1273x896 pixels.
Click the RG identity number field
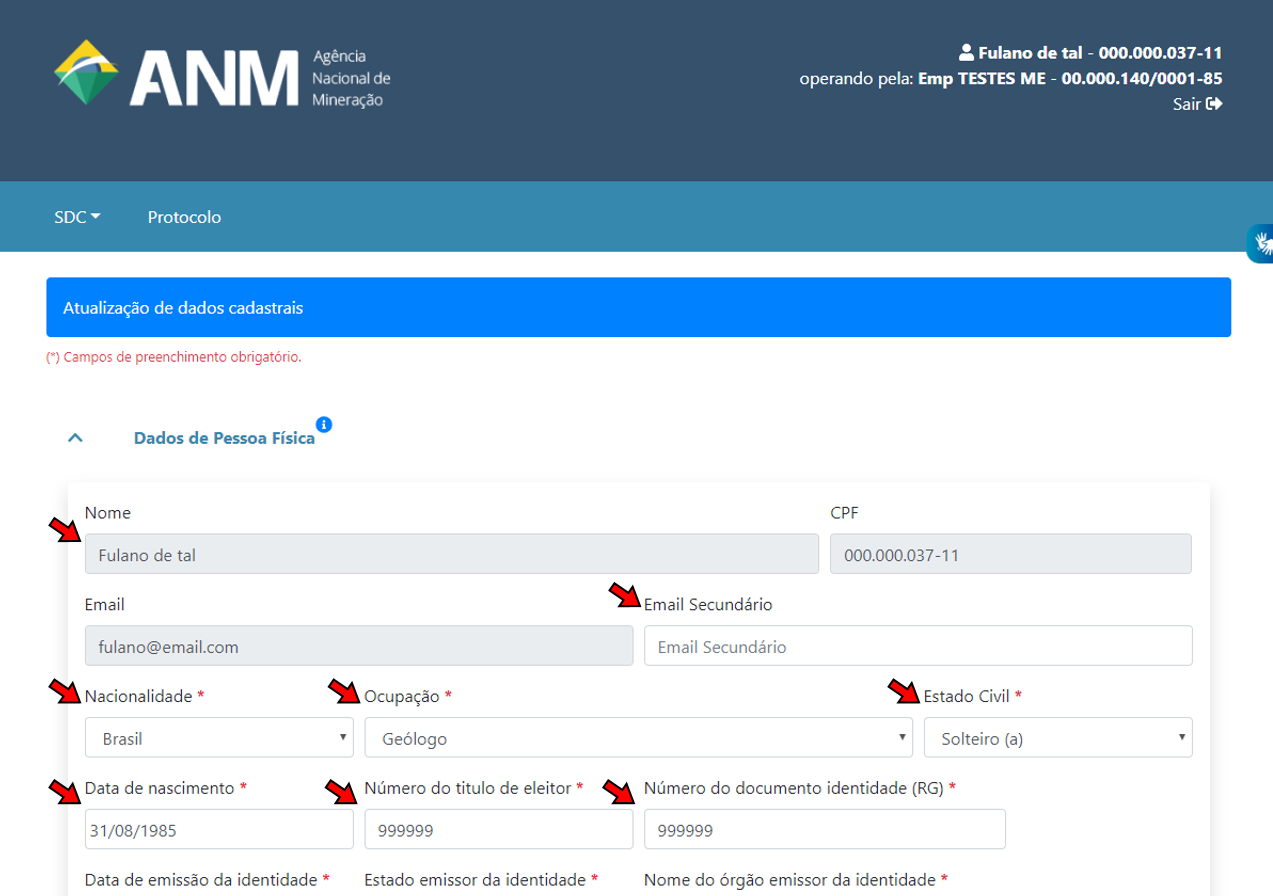click(824, 830)
